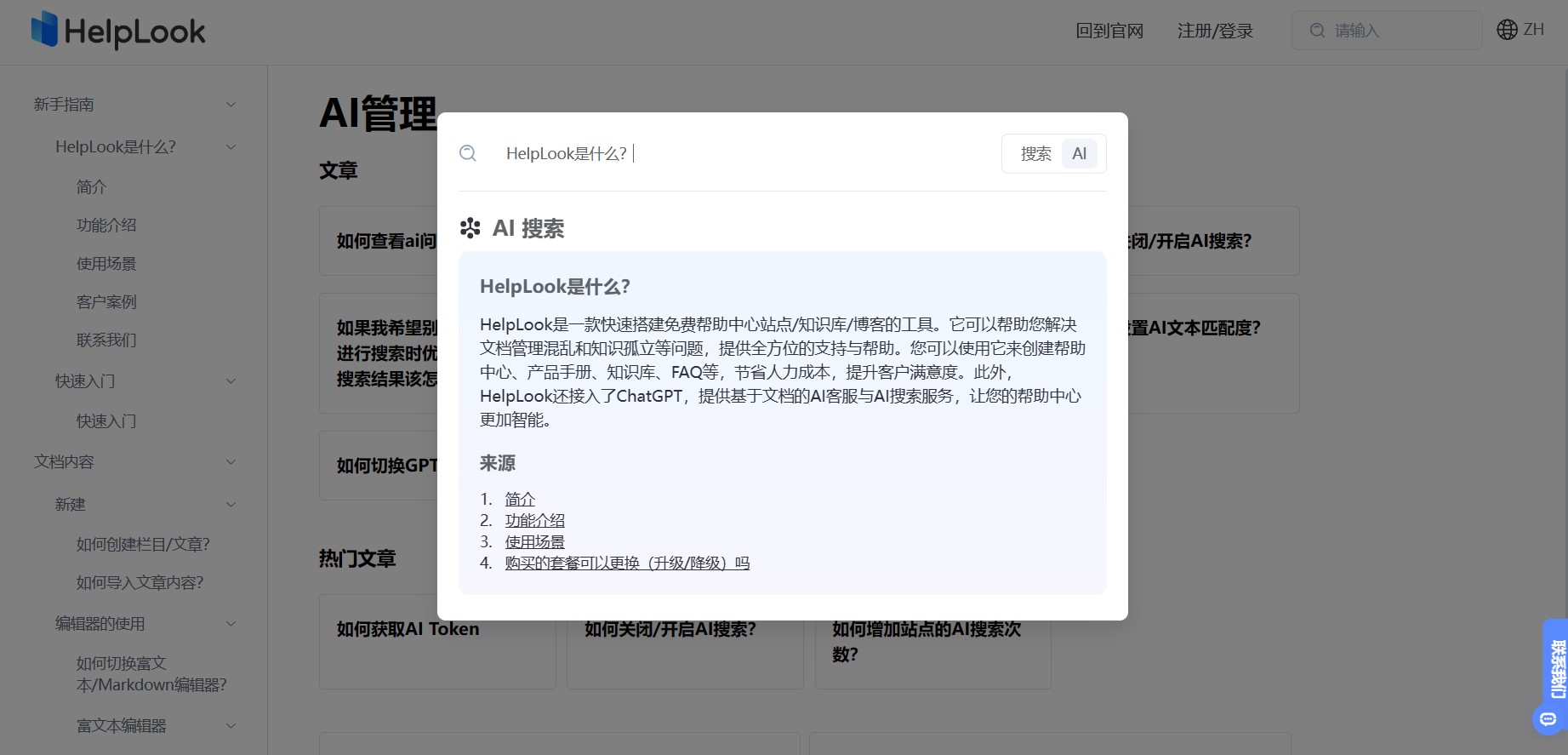This screenshot has height=755, width=1568.
Task: Open 如何切换富文本/Markdown编辑器? in sidebar
Action: point(151,674)
